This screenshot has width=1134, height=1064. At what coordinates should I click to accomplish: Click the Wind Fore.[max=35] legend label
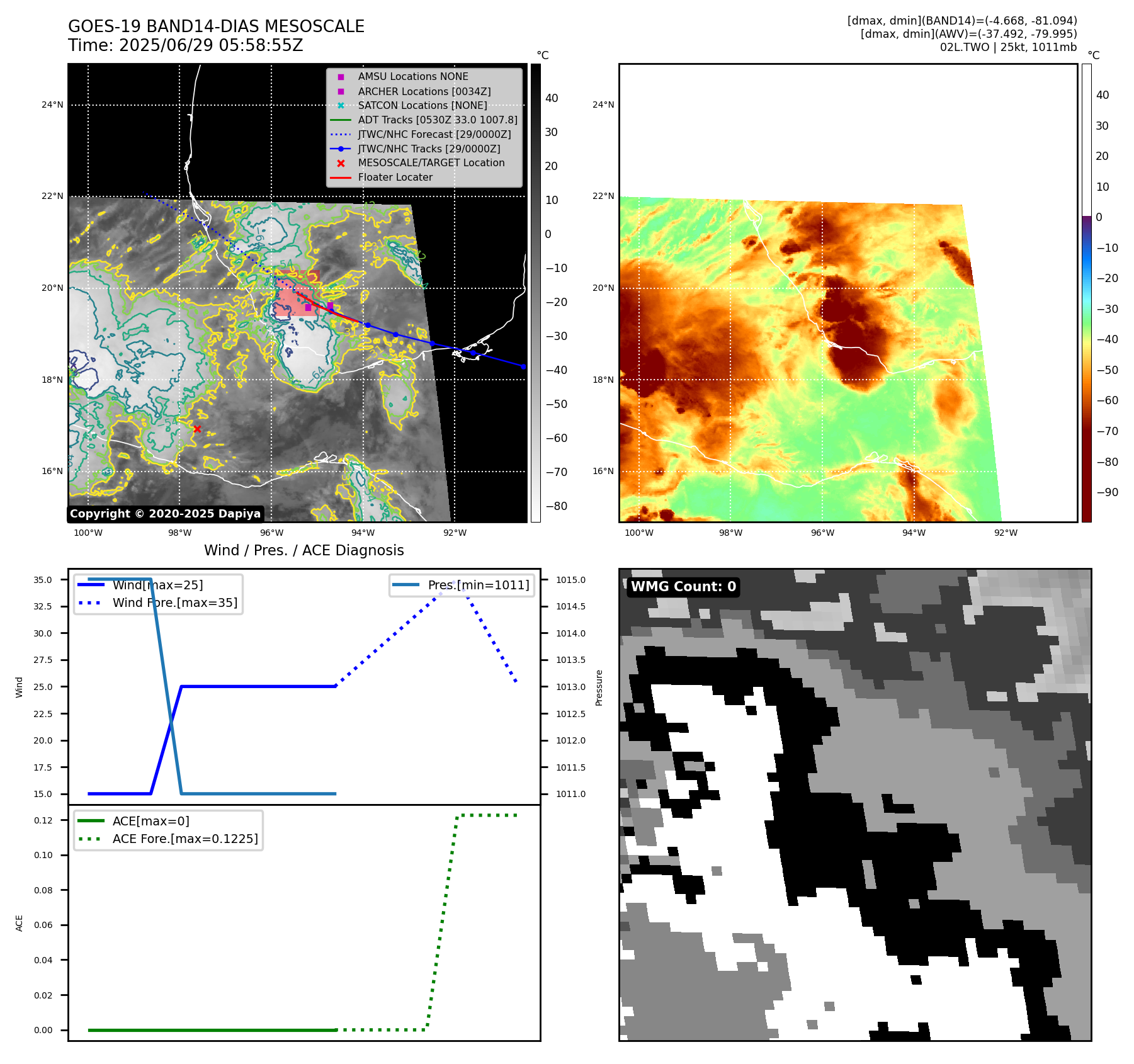175,603
